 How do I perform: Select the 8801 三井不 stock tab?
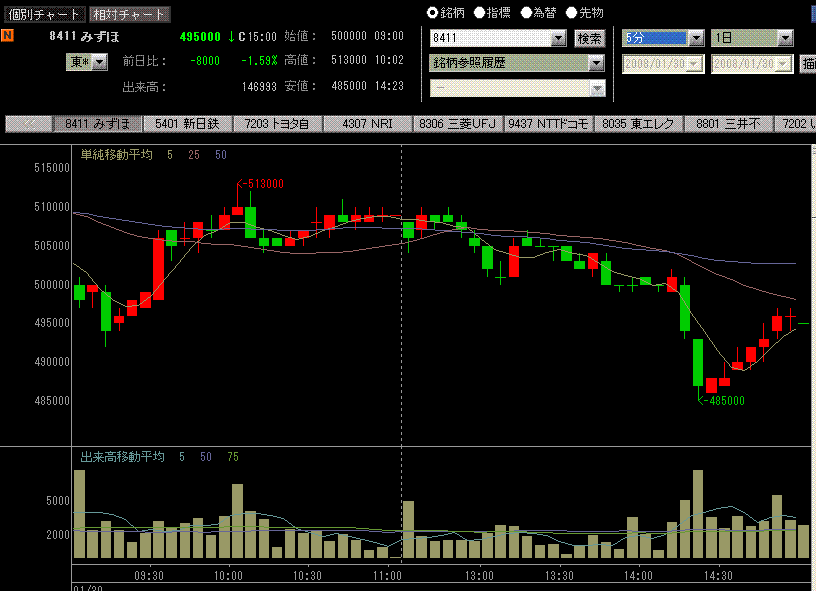(728, 124)
